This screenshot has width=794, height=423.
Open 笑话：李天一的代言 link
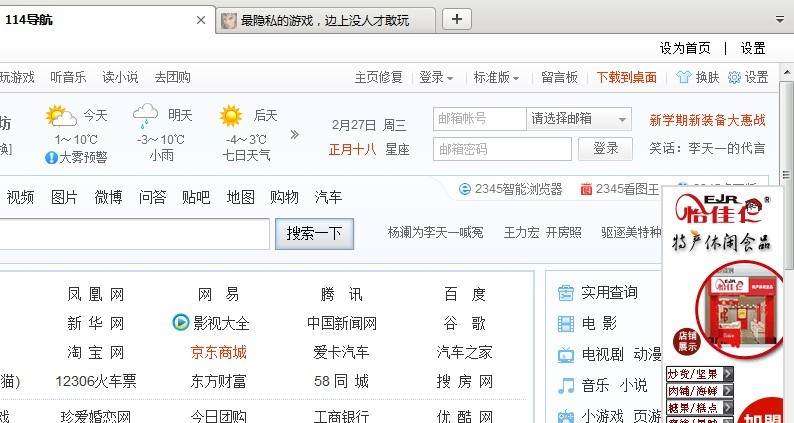tap(707, 148)
